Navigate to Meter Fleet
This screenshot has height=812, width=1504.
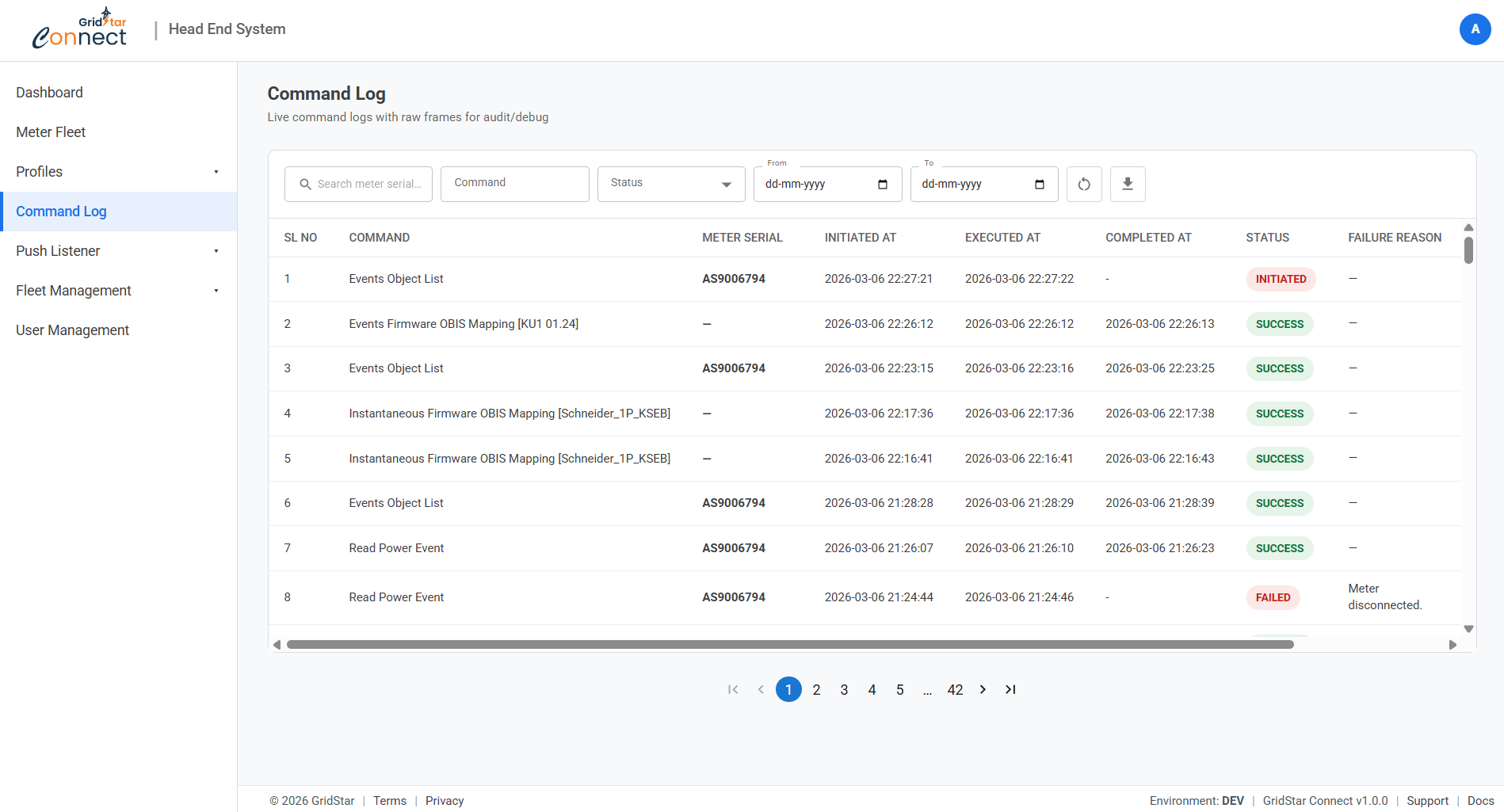pos(51,132)
